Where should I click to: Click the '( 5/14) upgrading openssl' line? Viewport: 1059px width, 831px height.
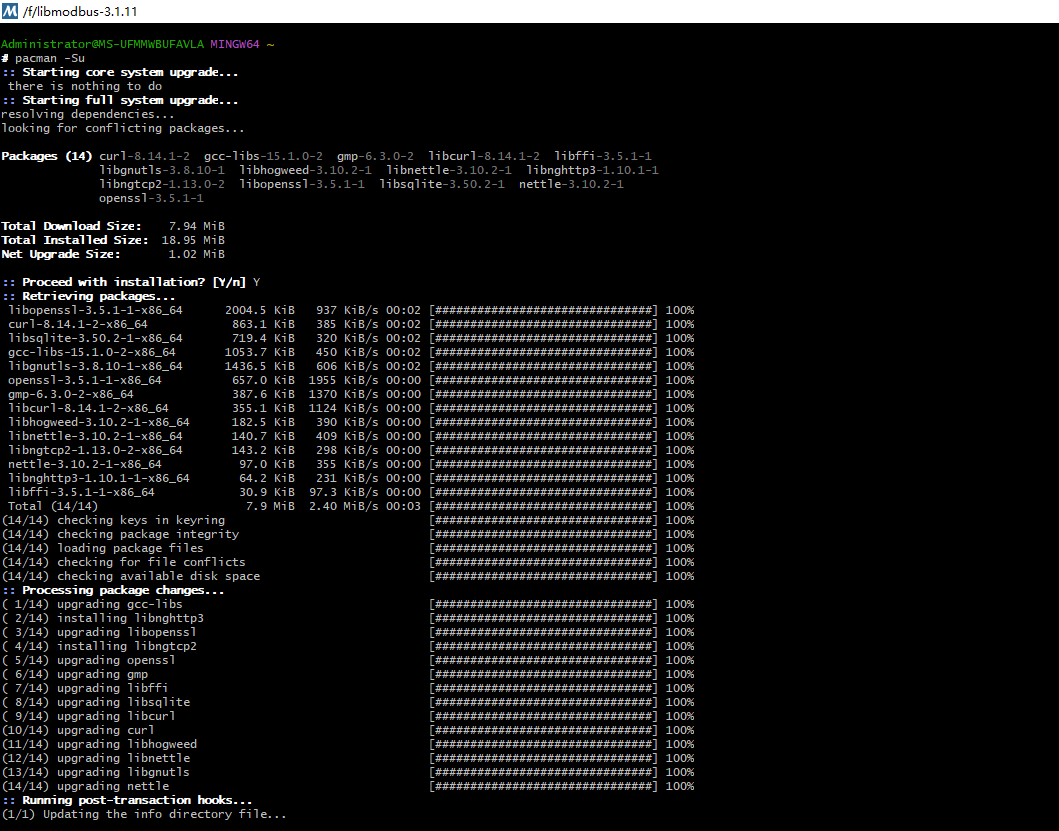[88, 661]
